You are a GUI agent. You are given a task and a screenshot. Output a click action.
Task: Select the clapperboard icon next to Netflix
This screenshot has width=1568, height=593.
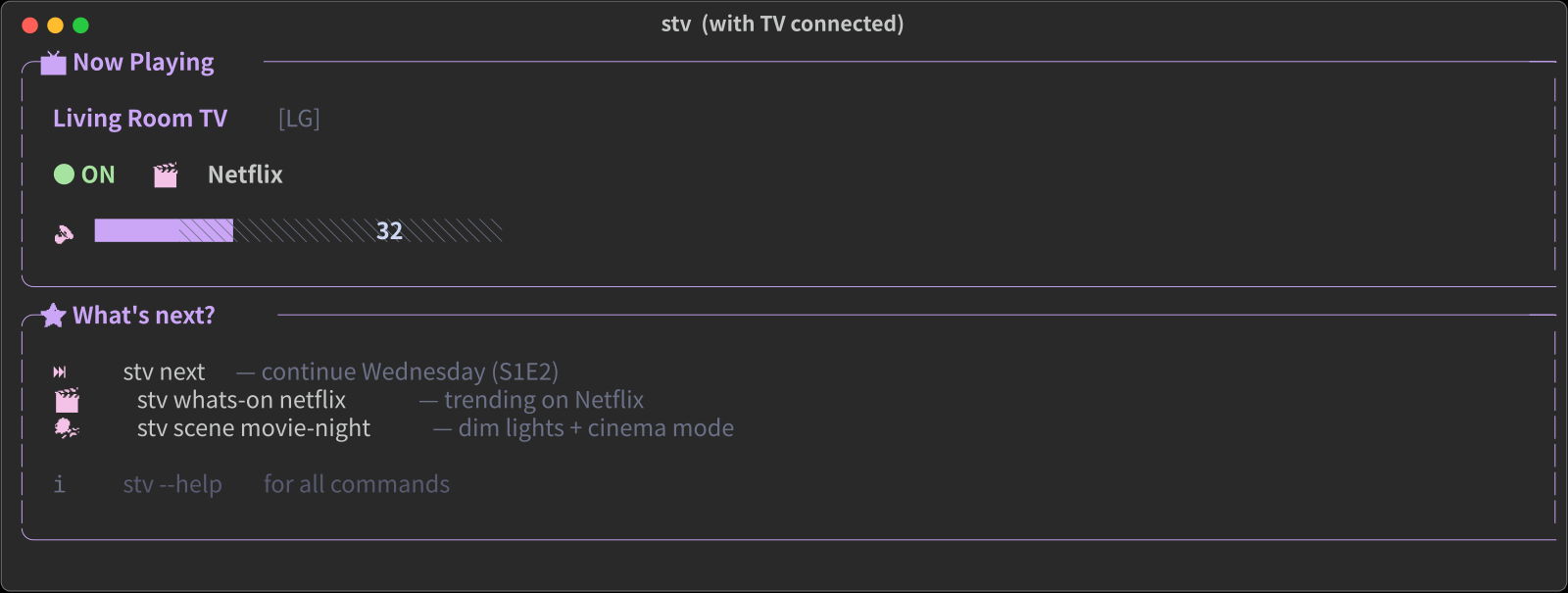[x=165, y=173]
